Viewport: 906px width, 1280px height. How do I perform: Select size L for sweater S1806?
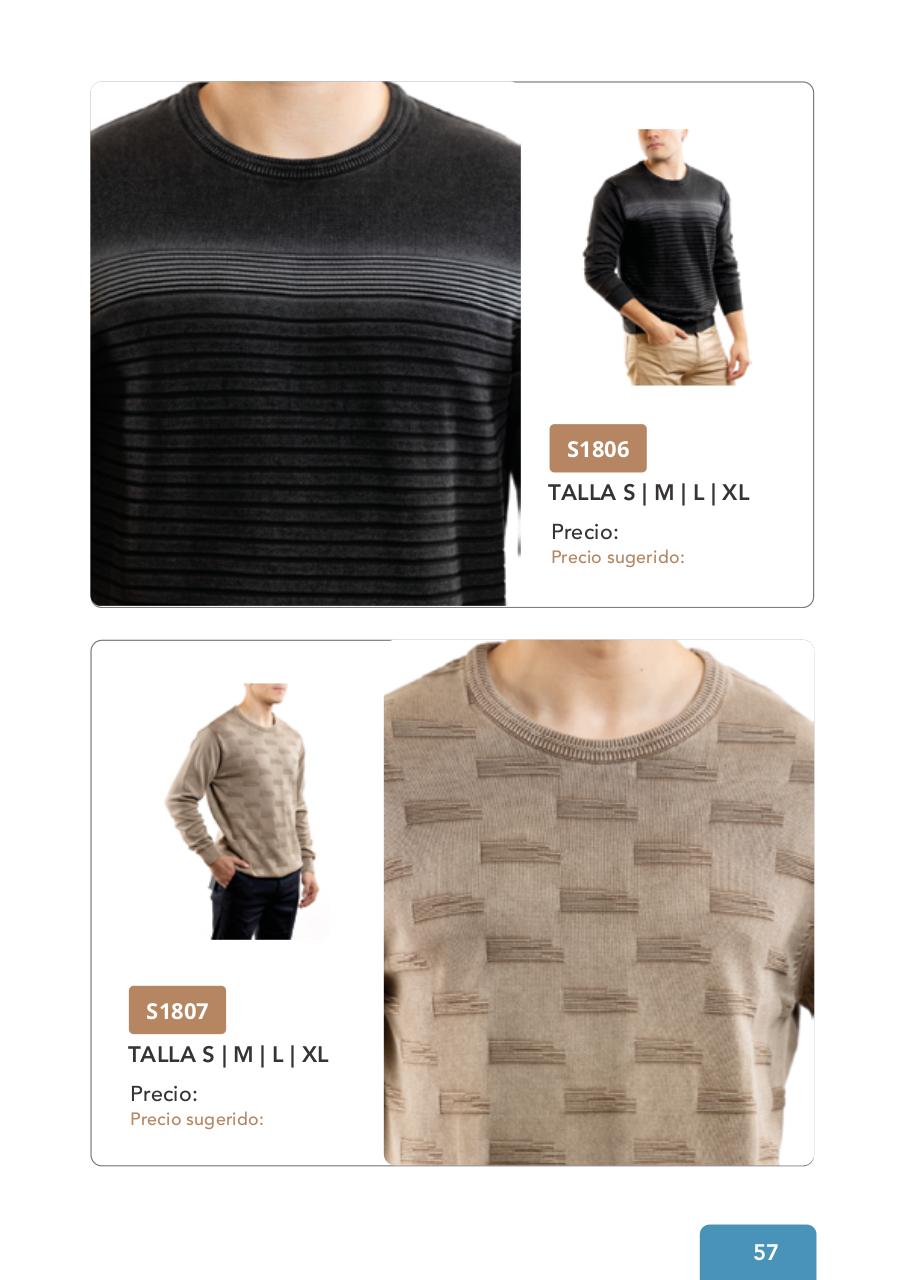pyautogui.click(x=698, y=493)
